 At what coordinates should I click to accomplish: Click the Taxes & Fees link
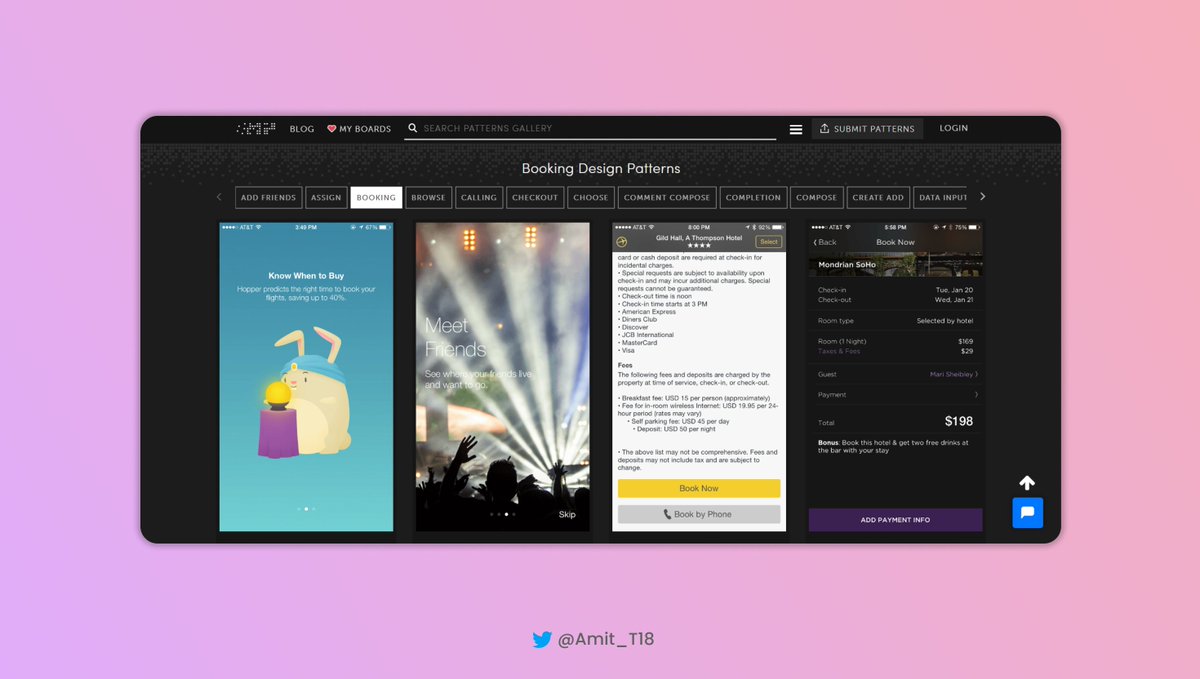tap(839, 351)
